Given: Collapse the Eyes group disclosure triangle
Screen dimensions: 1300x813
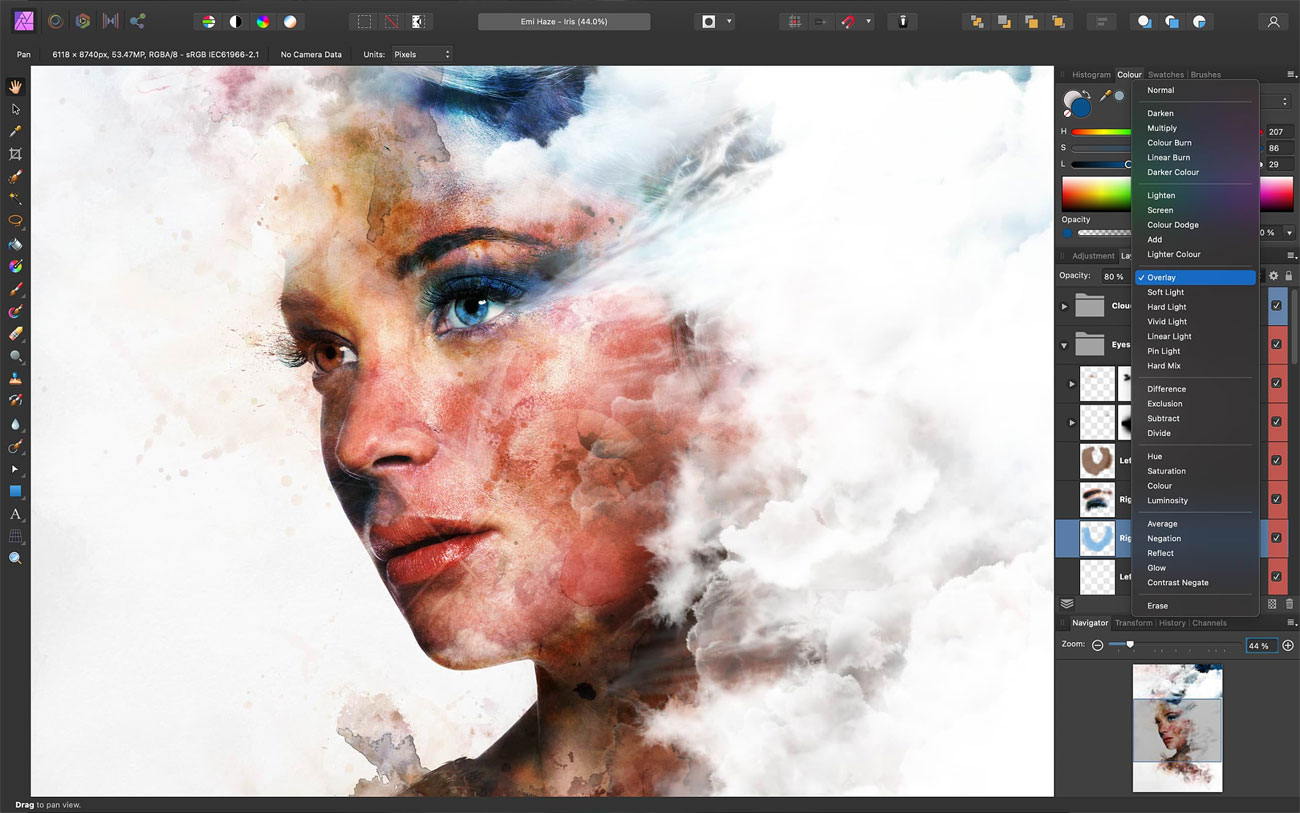Looking at the screenshot, I should (x=1064, y=344).
